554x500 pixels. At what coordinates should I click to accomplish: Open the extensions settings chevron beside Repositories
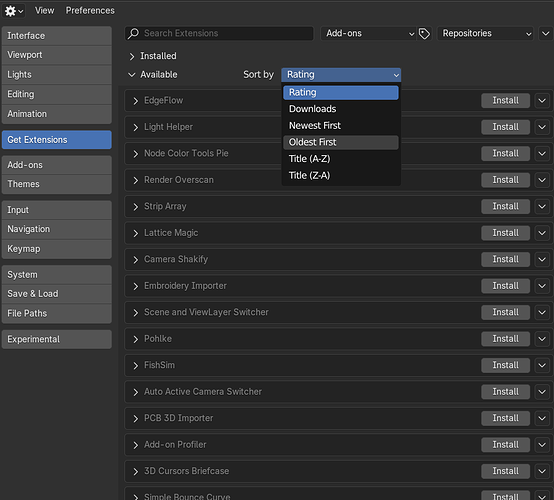click(546, 34)
